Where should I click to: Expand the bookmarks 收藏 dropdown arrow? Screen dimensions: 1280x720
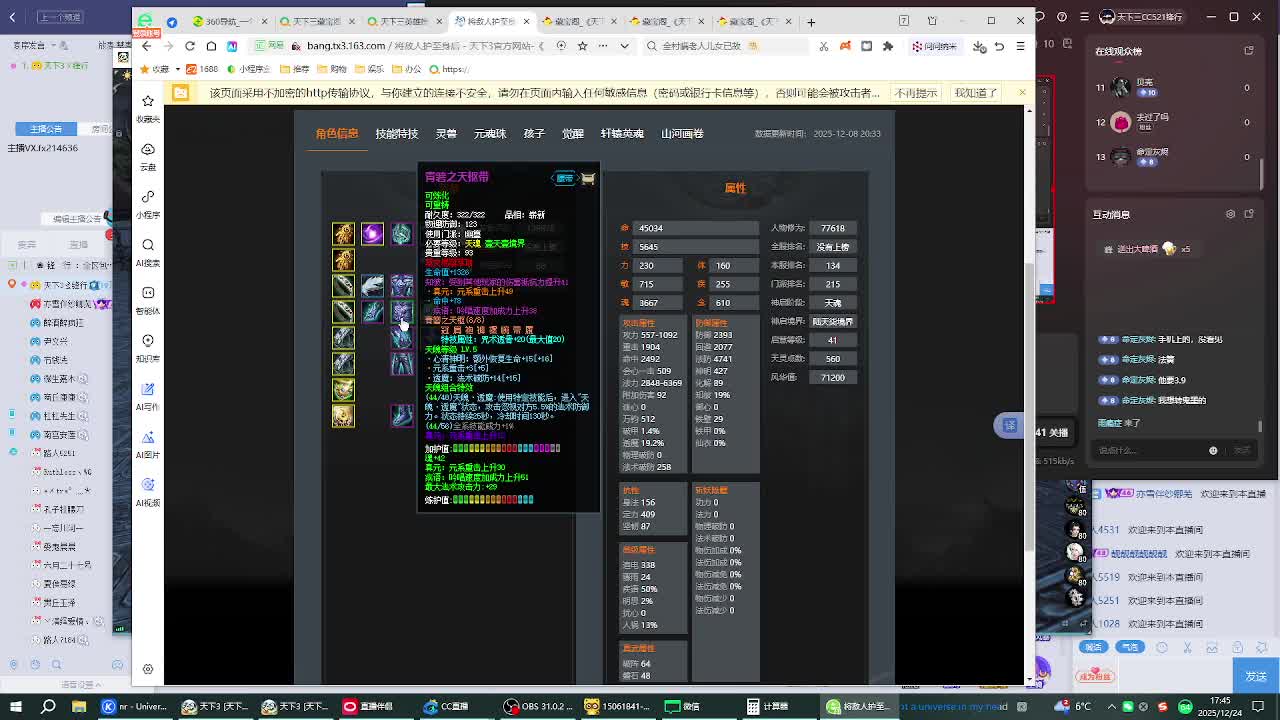pyautogui.click(x=176, y=69)
